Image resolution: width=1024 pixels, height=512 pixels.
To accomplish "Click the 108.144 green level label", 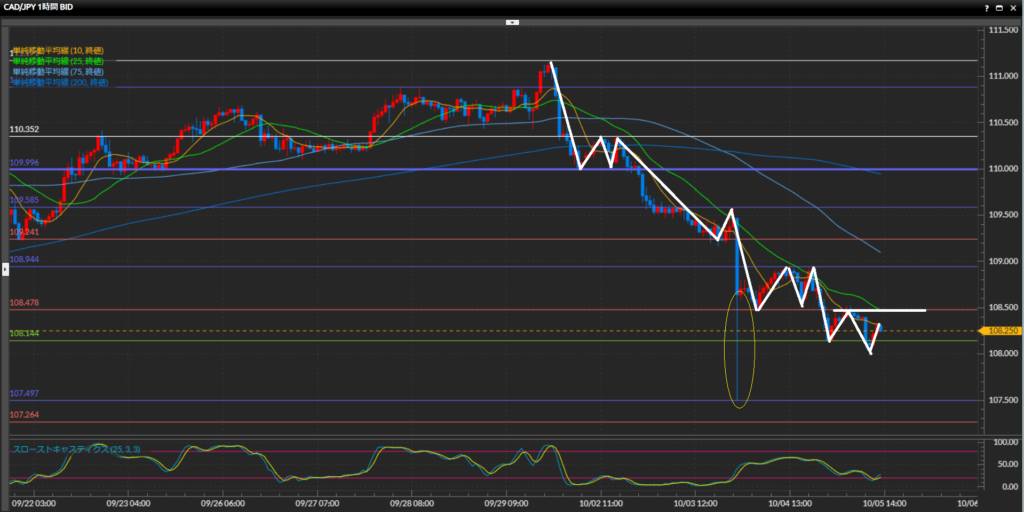I will 24,334.
